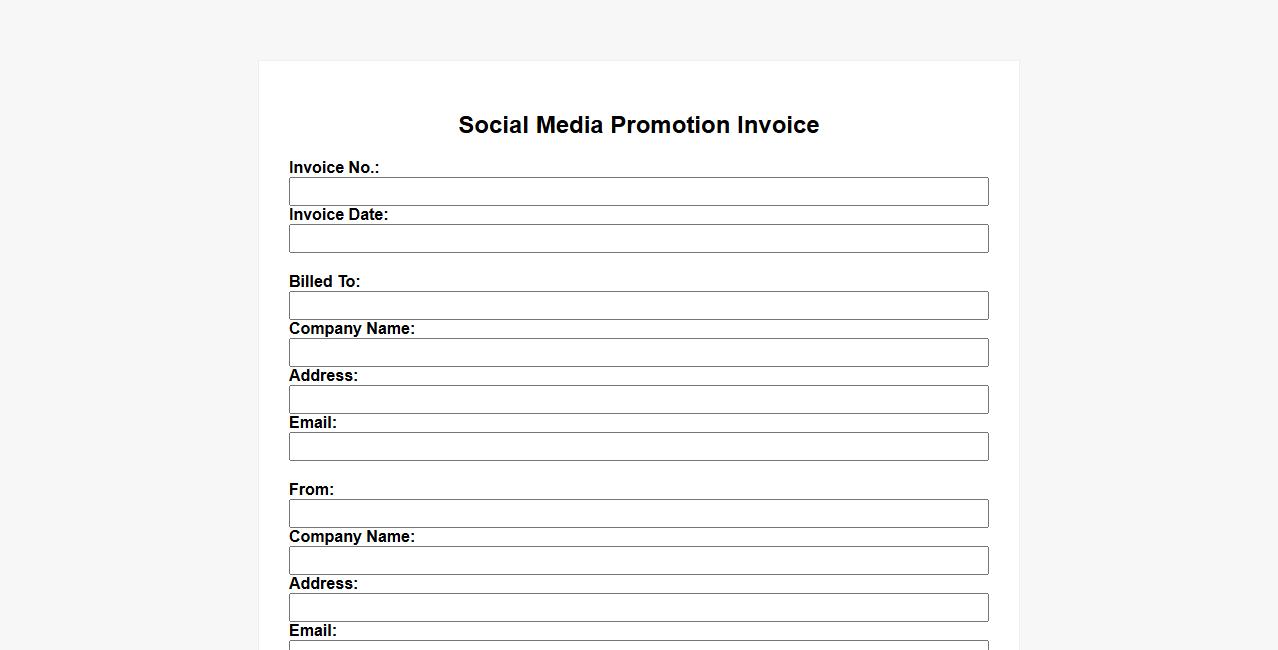The image size is (1278, 650).
Task: Click "Email:" label in From section
Action: [x=312, y=631]
